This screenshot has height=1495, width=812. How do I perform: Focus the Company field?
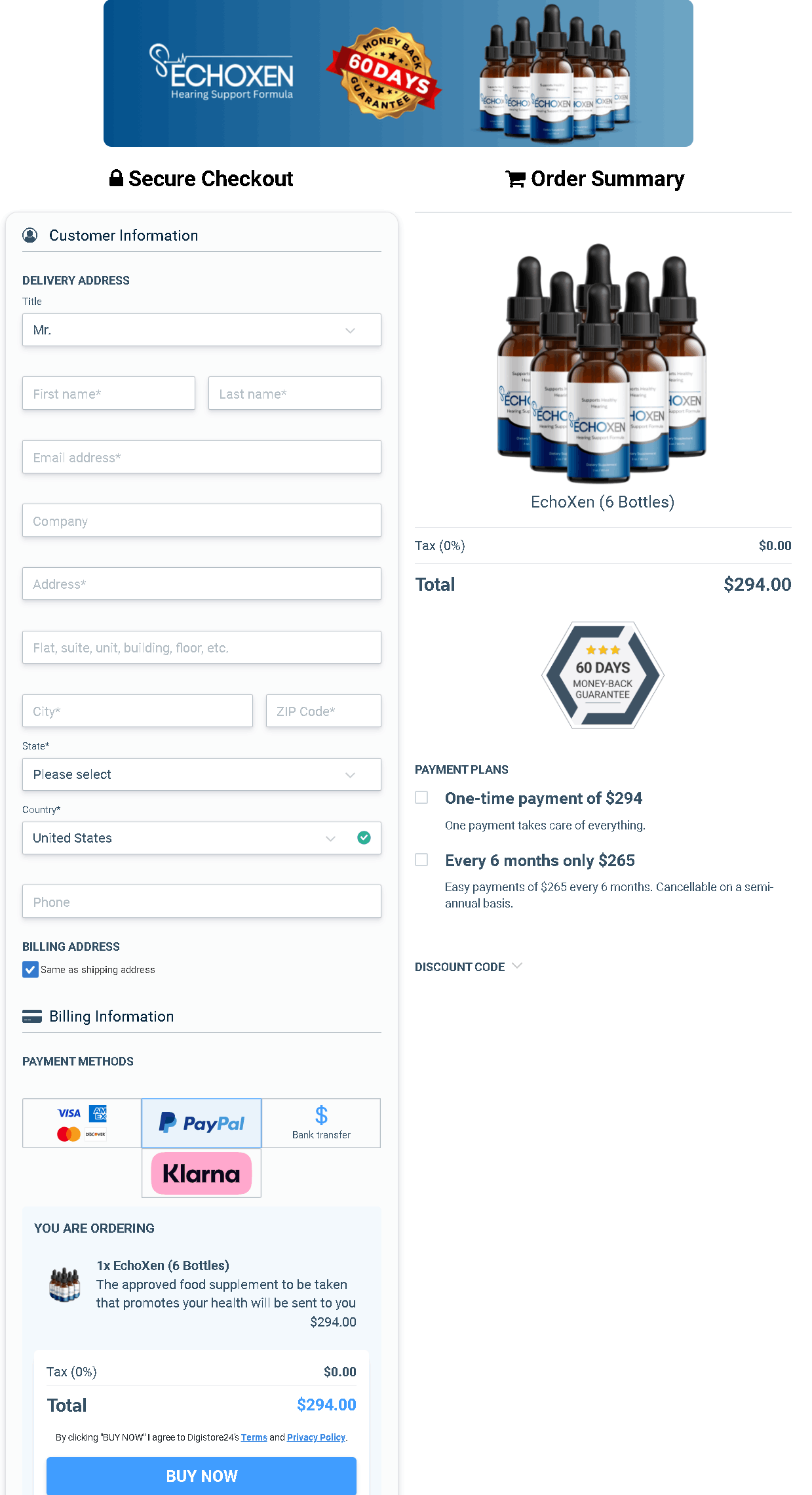coord(202,521)
